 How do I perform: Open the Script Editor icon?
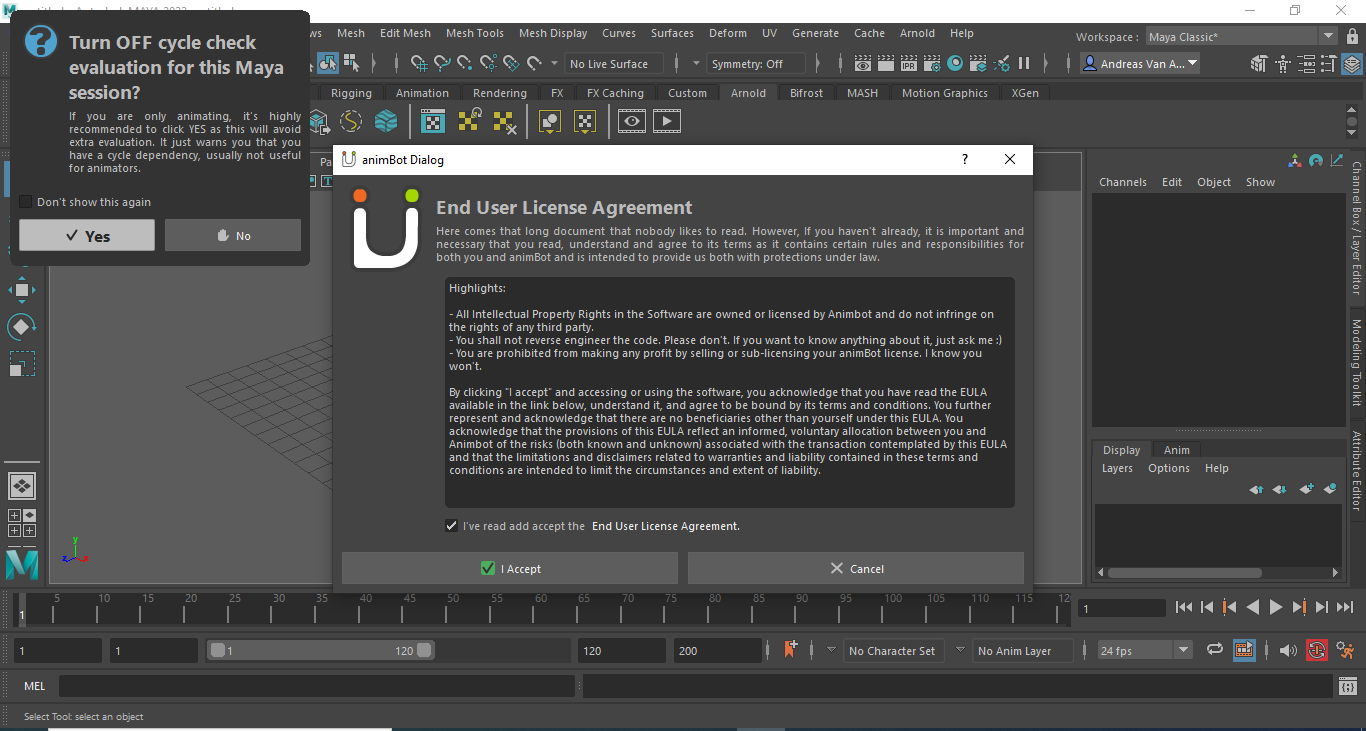coord(1348,686)
